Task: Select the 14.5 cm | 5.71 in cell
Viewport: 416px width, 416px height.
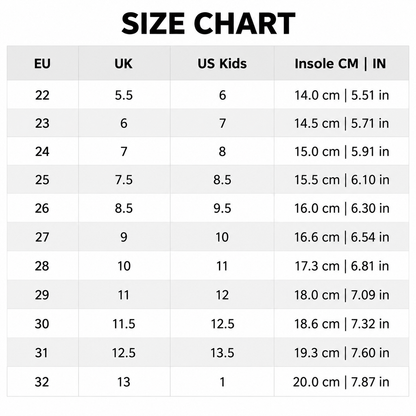Action: (x=341, y=123)
